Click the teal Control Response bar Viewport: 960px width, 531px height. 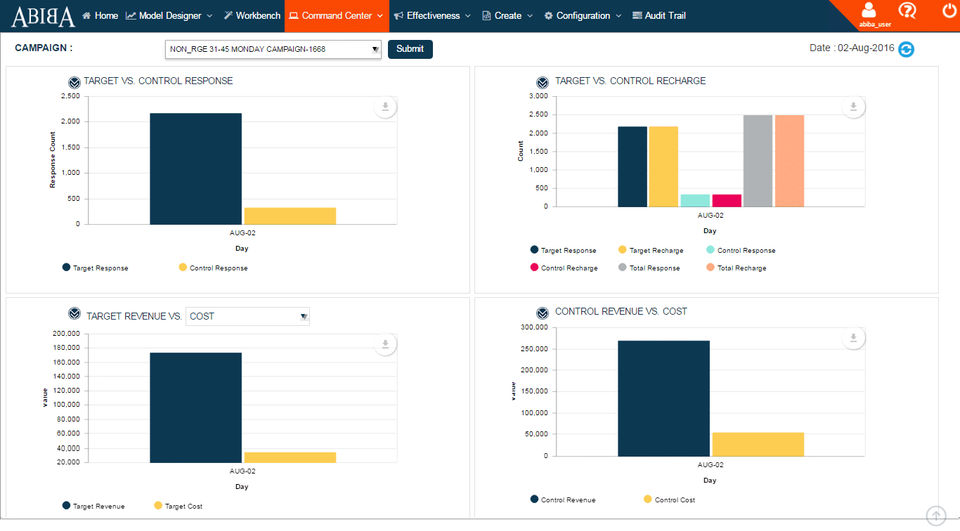[x=696, y=200]
